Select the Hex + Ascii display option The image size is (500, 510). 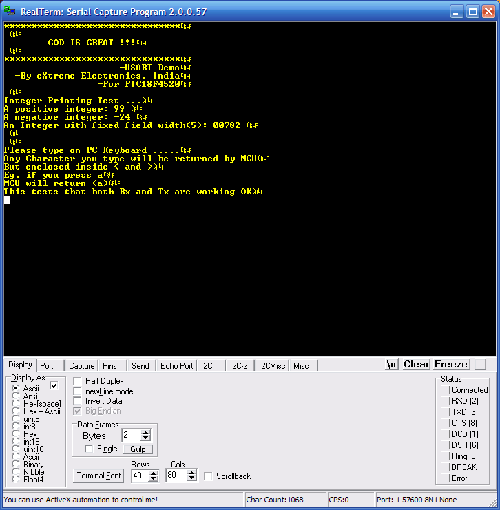(x=16, y=411)
